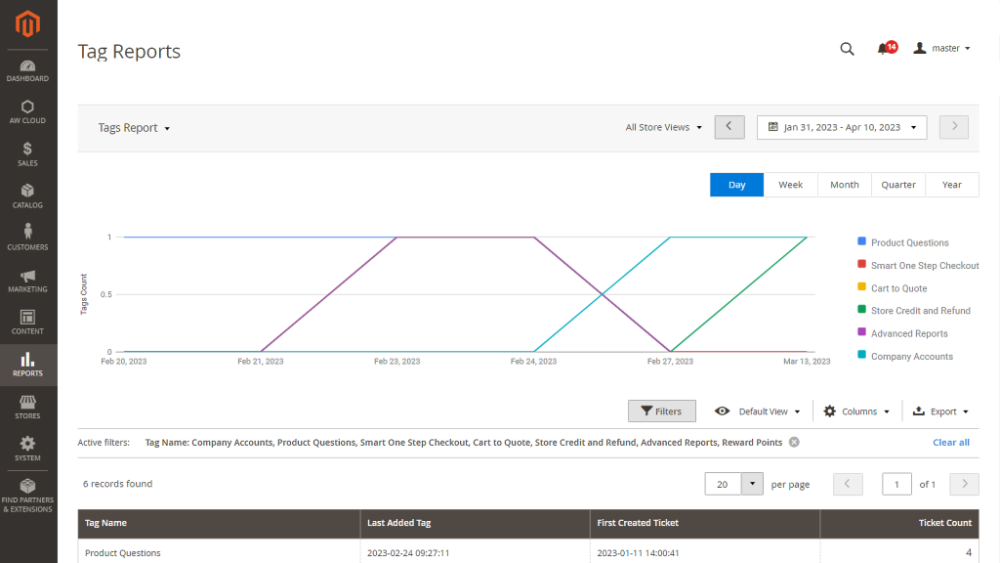This screenshot has width=1000, height=563.
Task: Open the System sidebar menu
Action: click(x=27, y=449)
